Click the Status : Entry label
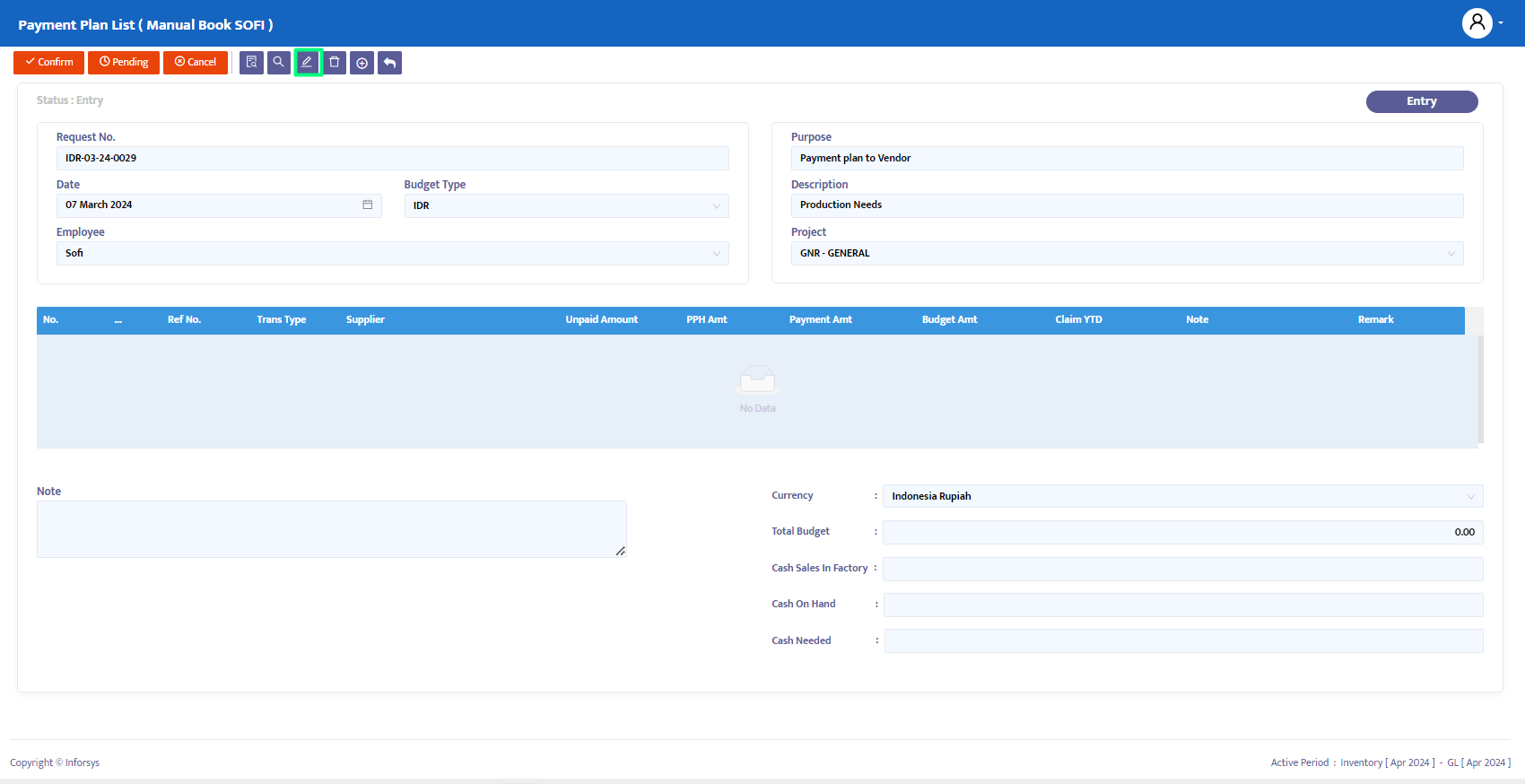This screenshot has height=784, width=1525. 70,100
